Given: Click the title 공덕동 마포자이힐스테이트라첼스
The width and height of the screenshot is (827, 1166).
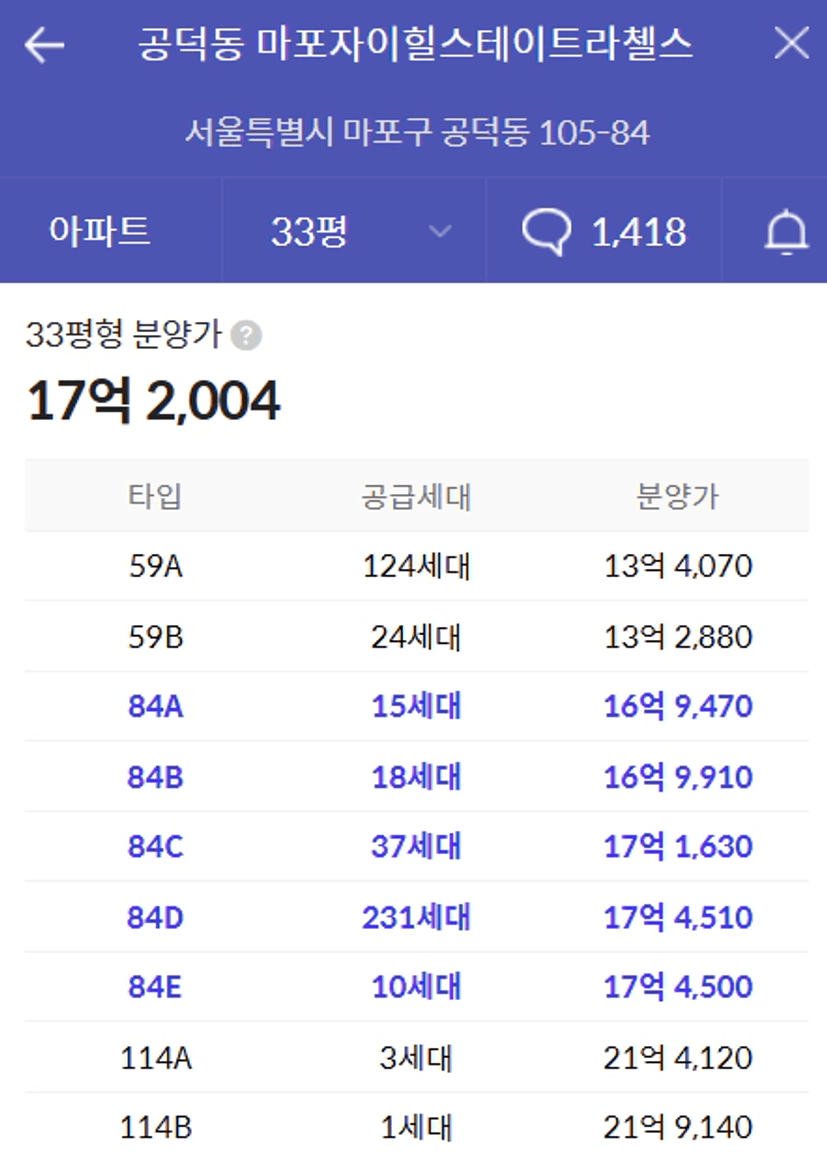Looking at the screenshot, I should click(x=415, y=44).
